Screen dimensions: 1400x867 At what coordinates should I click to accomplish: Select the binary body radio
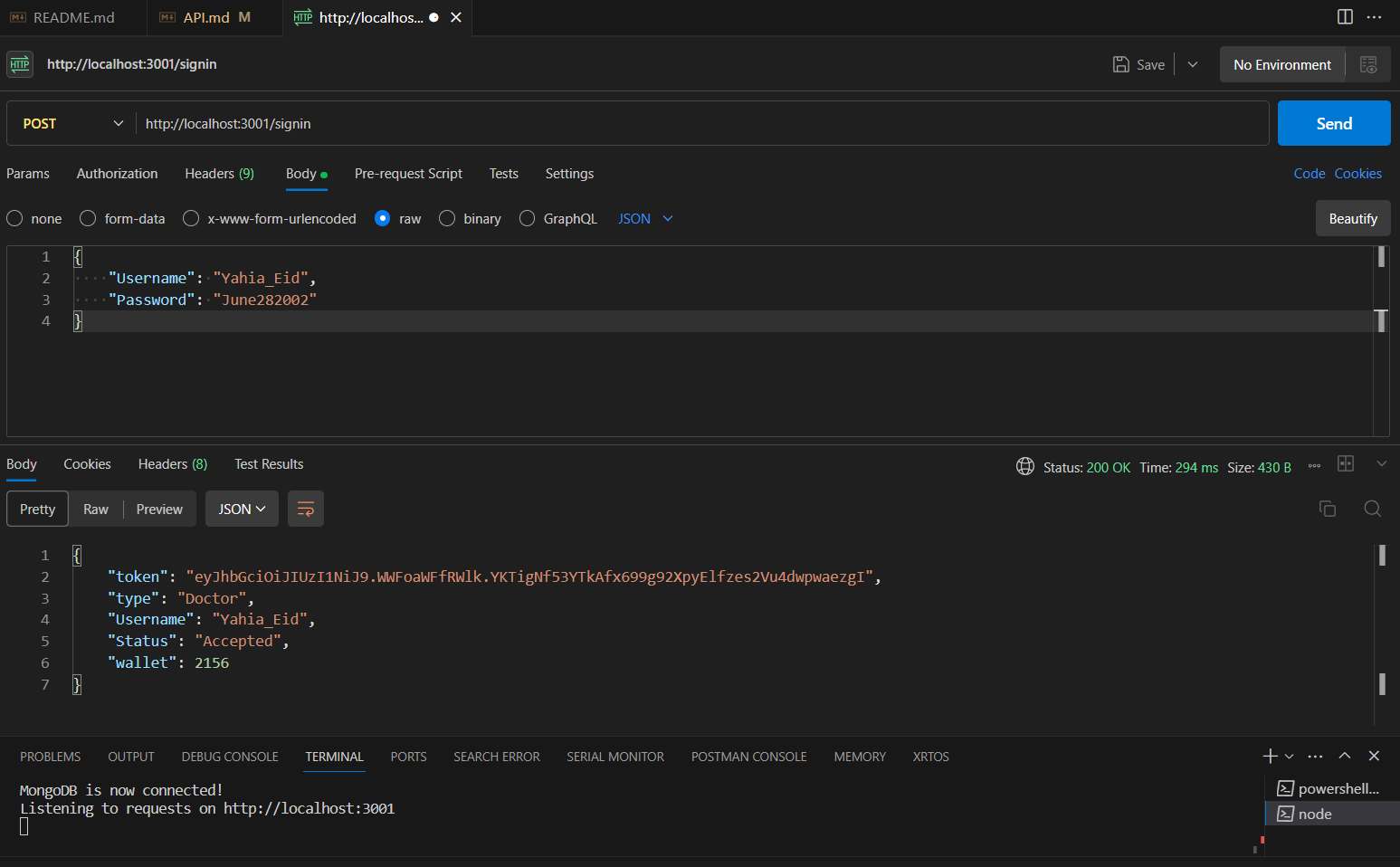click(x=447, y=218)
